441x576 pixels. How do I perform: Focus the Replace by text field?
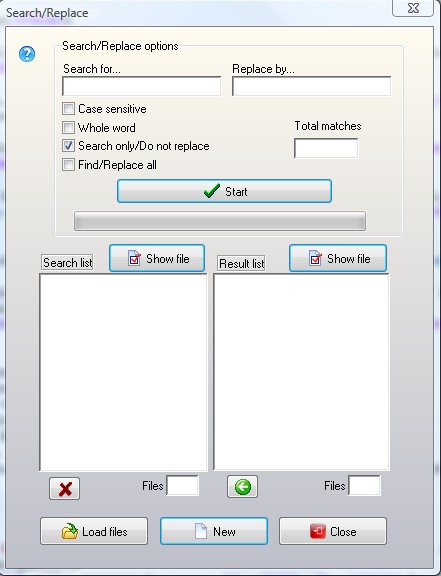coord(311,86)
